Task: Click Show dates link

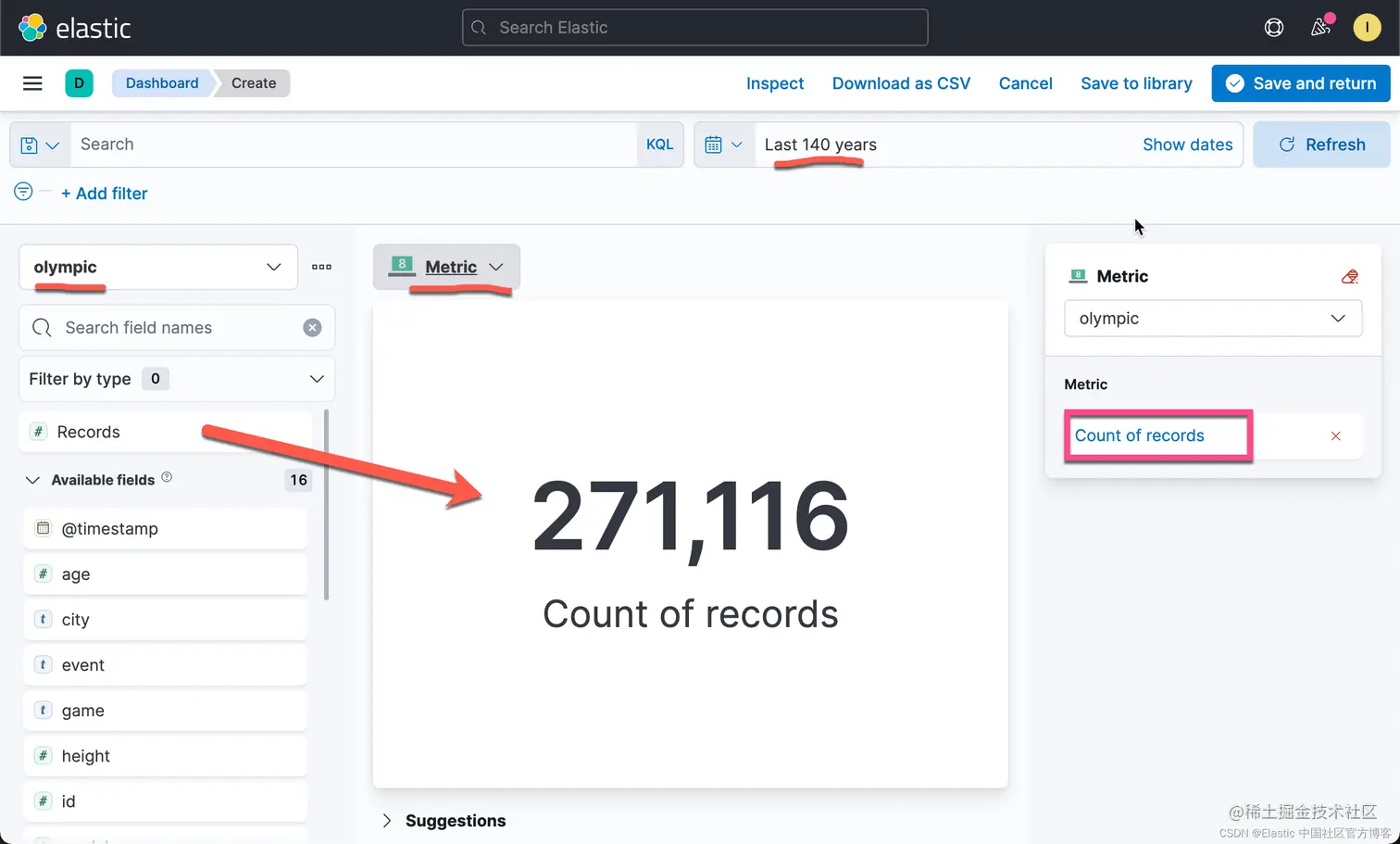Action: 1187,145
